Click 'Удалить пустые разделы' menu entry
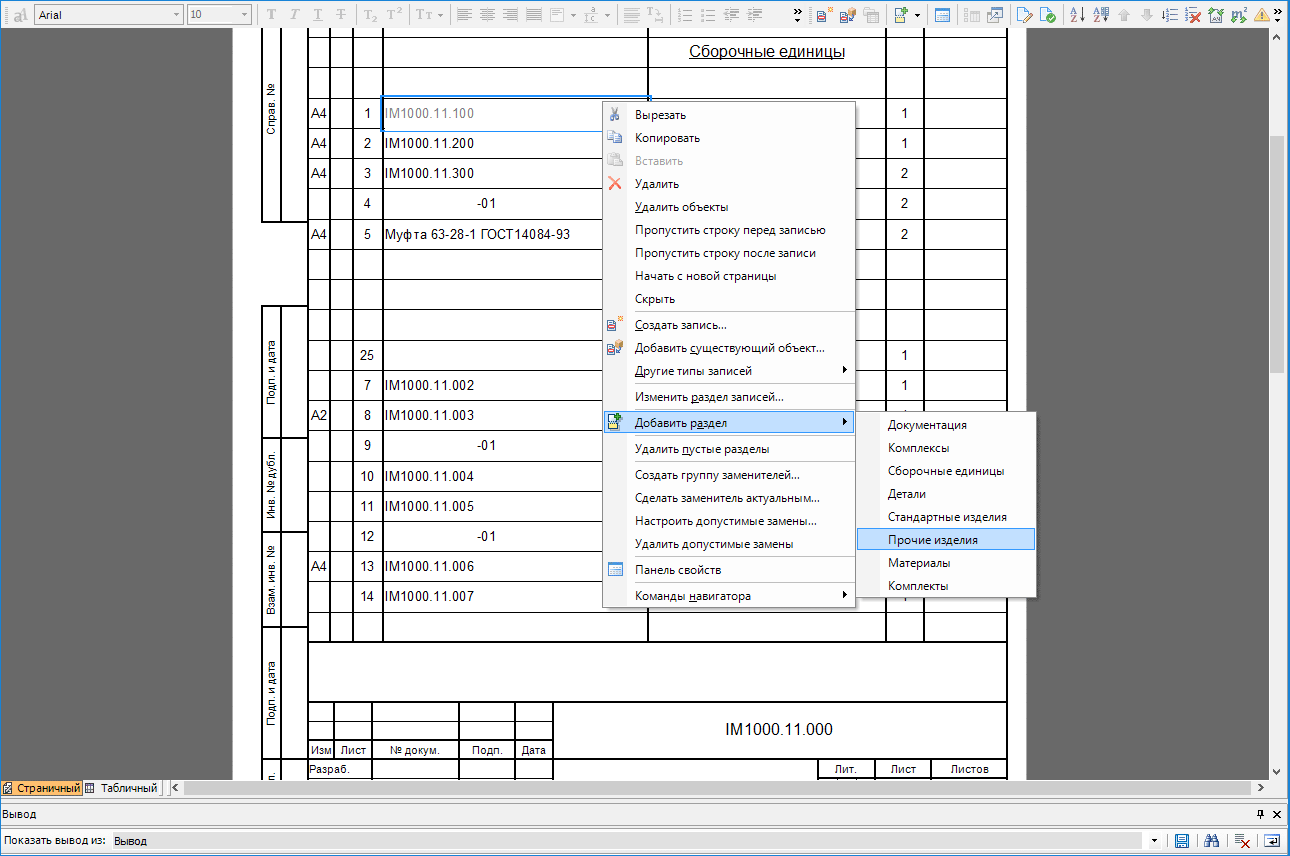Screen dimensions: 1290x856 click(x=701, y=449)
